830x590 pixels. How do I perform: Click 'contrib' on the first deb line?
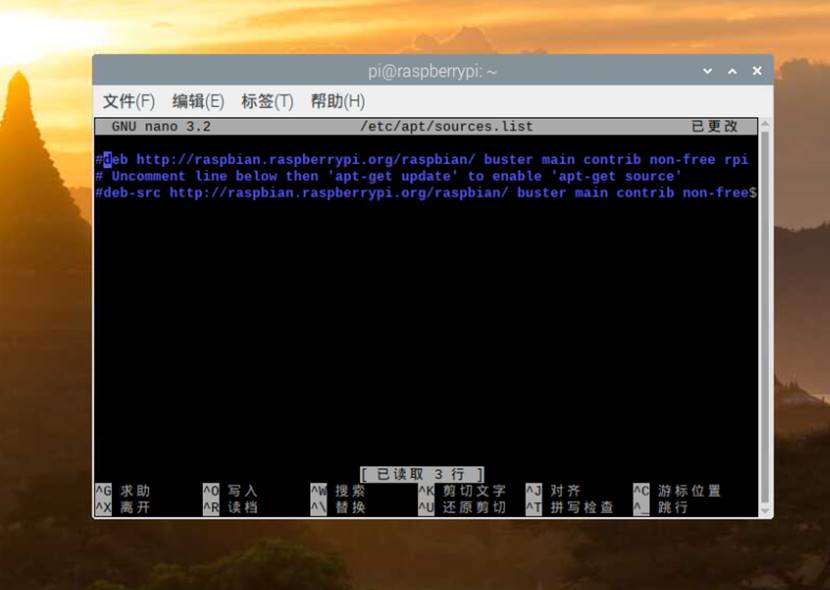612,159
